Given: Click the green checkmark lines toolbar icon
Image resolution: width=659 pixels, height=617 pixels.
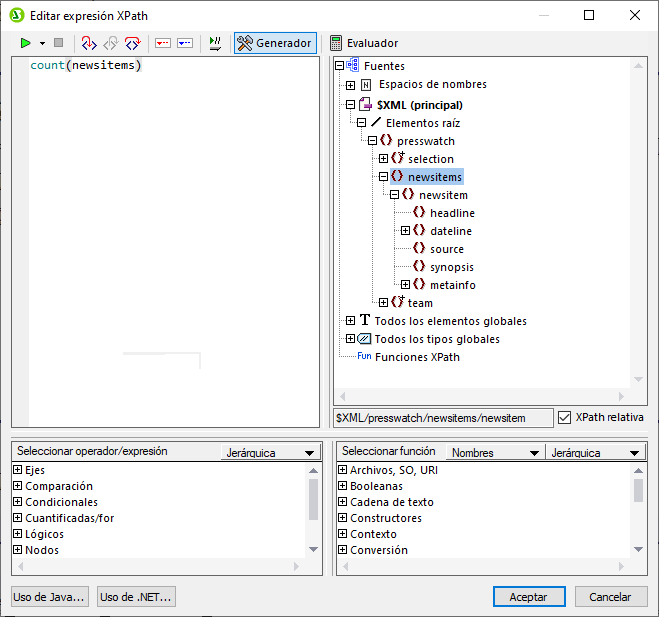Looking at the screenshot, I should [215, 43].
